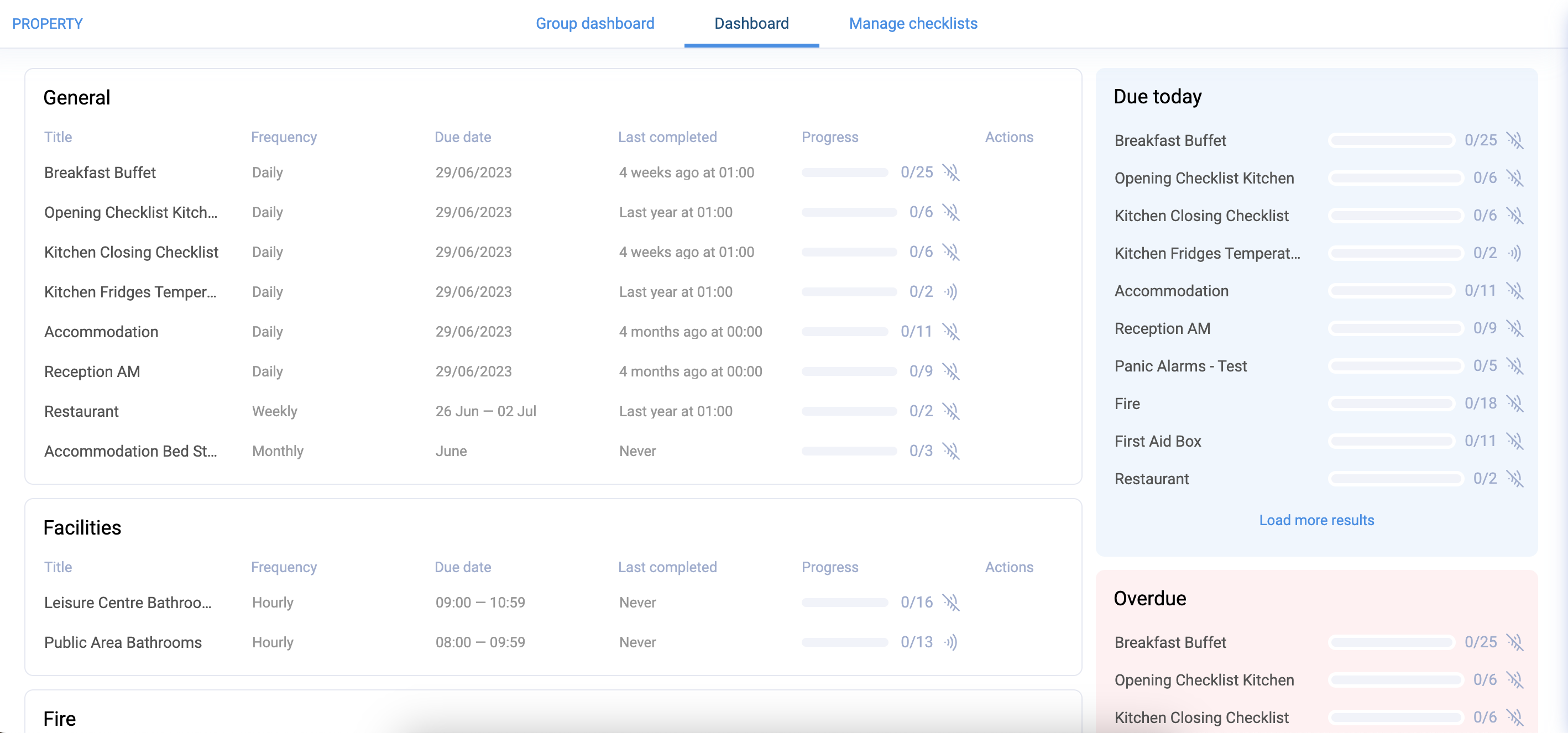Select the Accommodation row in the General table

click(x=101, y=332)
